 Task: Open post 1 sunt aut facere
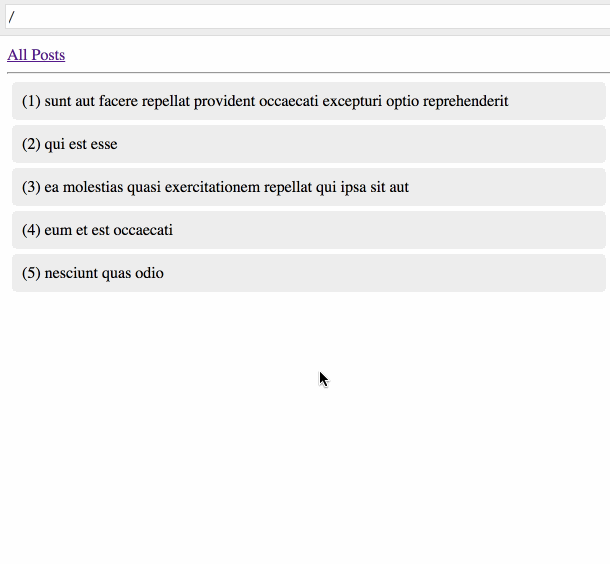coord(309,101)
